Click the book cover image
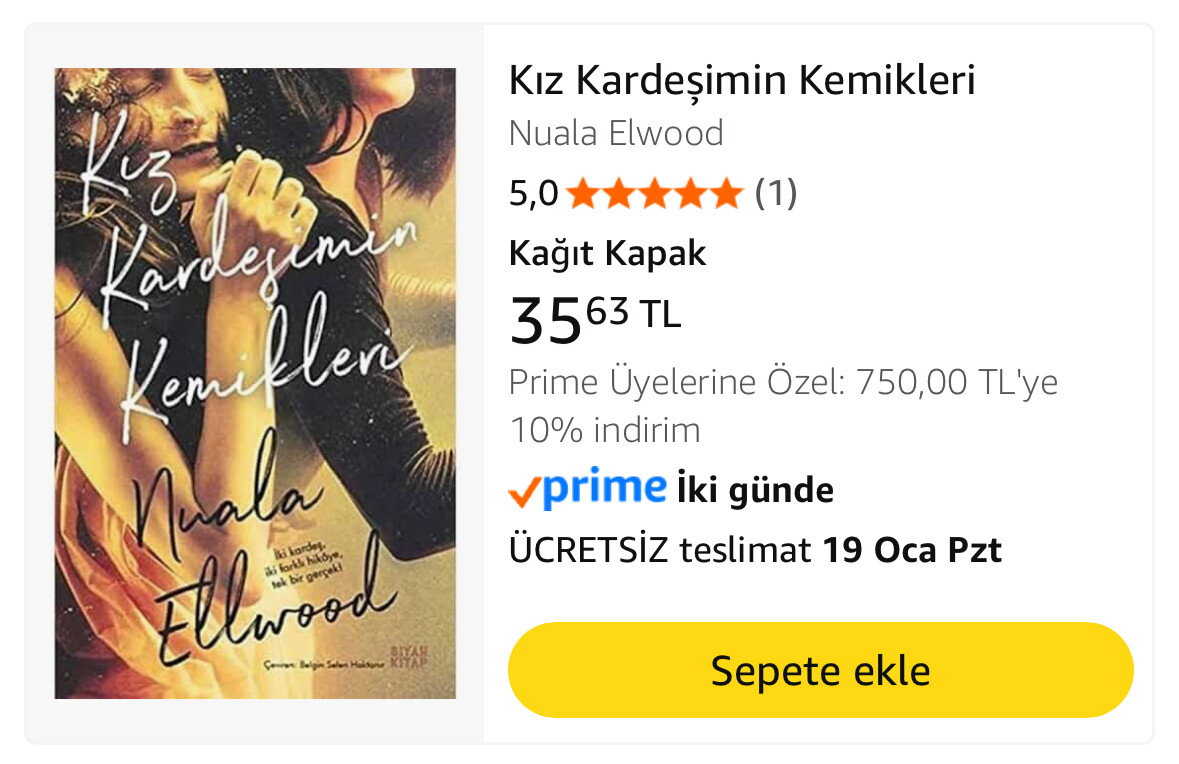Viewport: 1179px width, 764px height. (x=255, y=384)
